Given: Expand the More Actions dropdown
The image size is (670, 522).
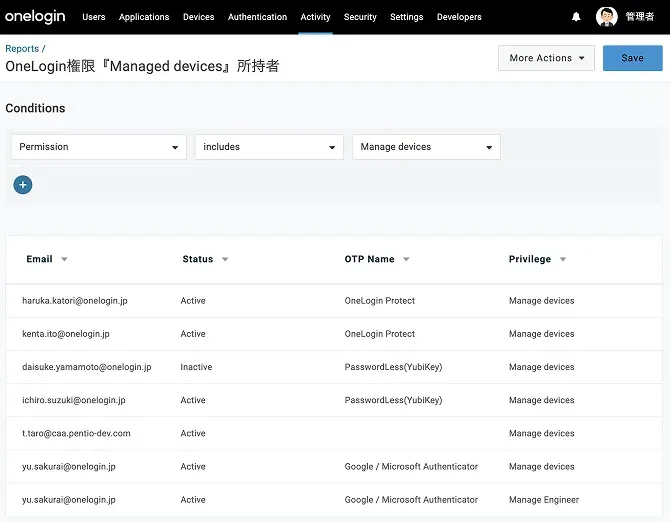Looking at the screenshot, I should tap(546, 58).
